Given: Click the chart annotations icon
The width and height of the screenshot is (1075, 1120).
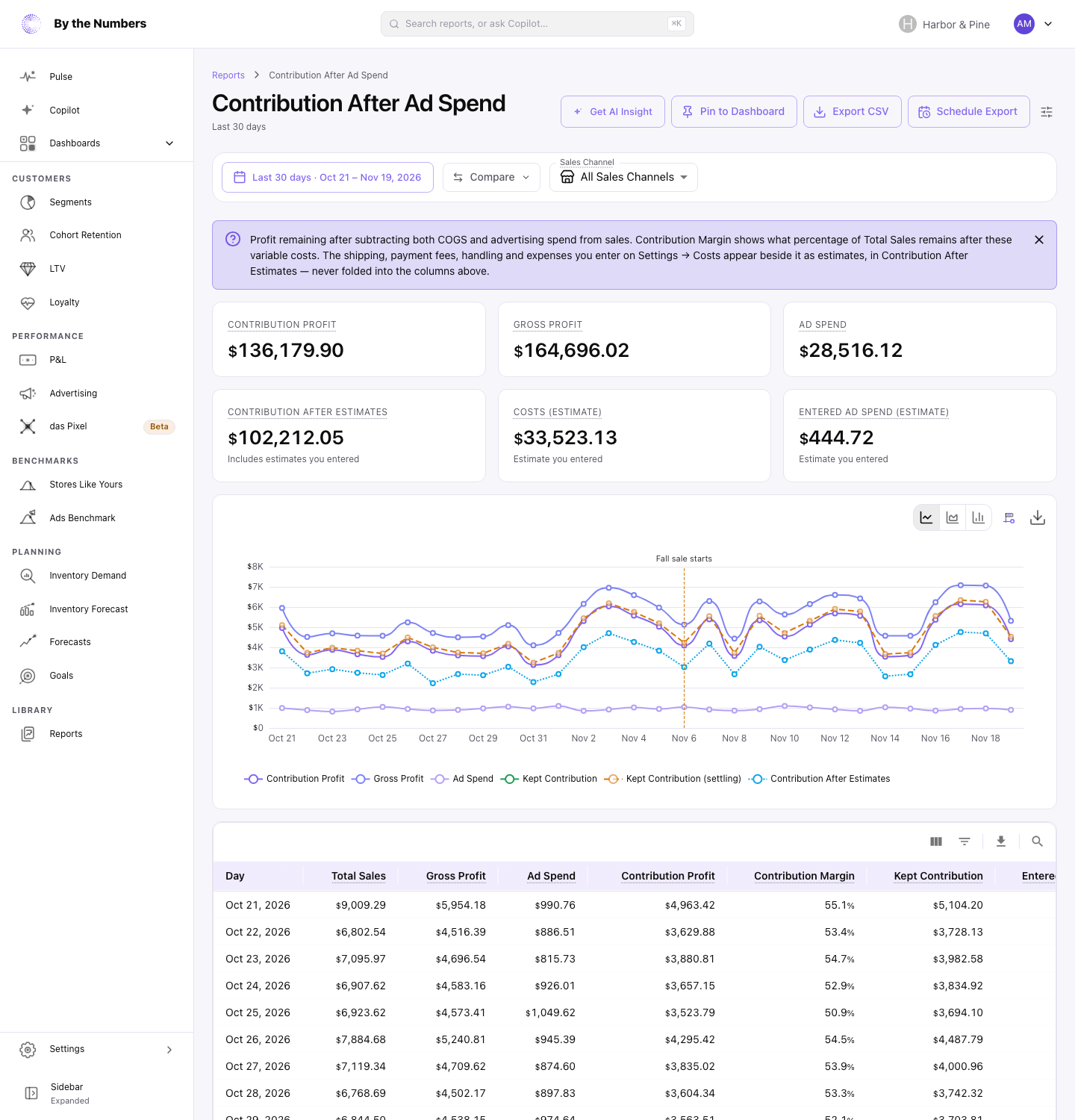Looking at the screenshot, I should [1009, 517].
